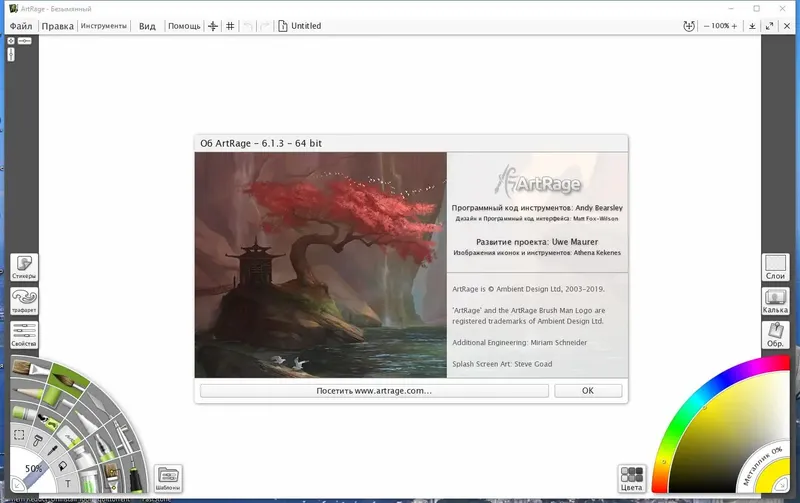Click the Untitled document name
Screen dimensions: 800x503
306,26
